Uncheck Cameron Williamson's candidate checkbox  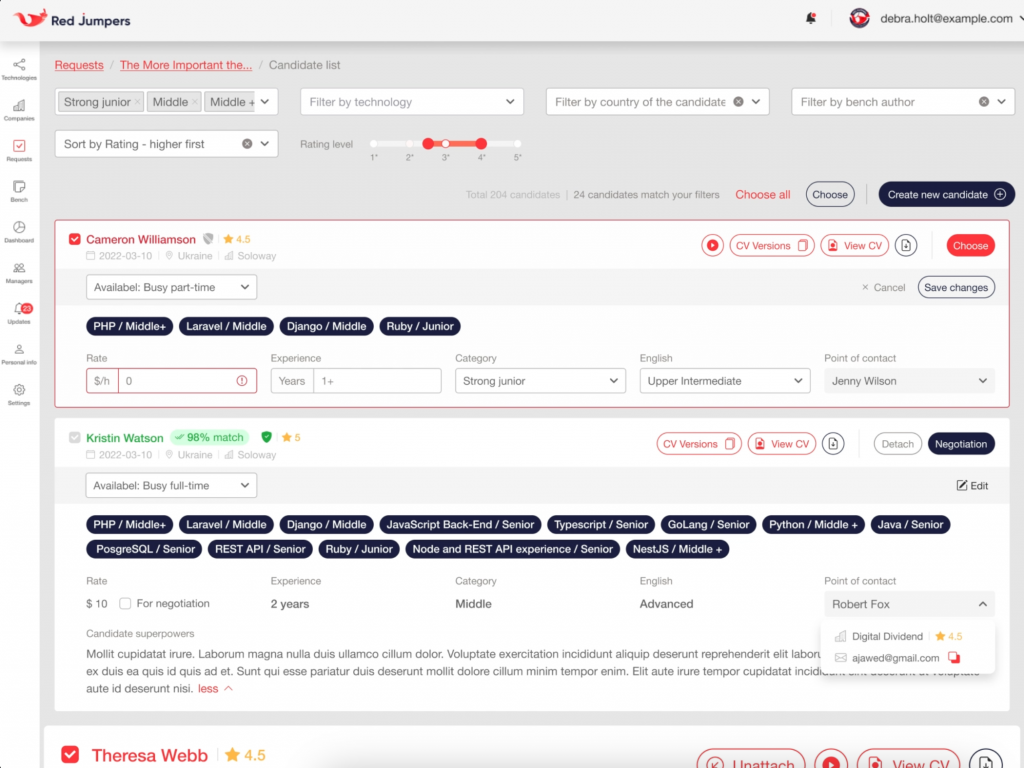74,240
